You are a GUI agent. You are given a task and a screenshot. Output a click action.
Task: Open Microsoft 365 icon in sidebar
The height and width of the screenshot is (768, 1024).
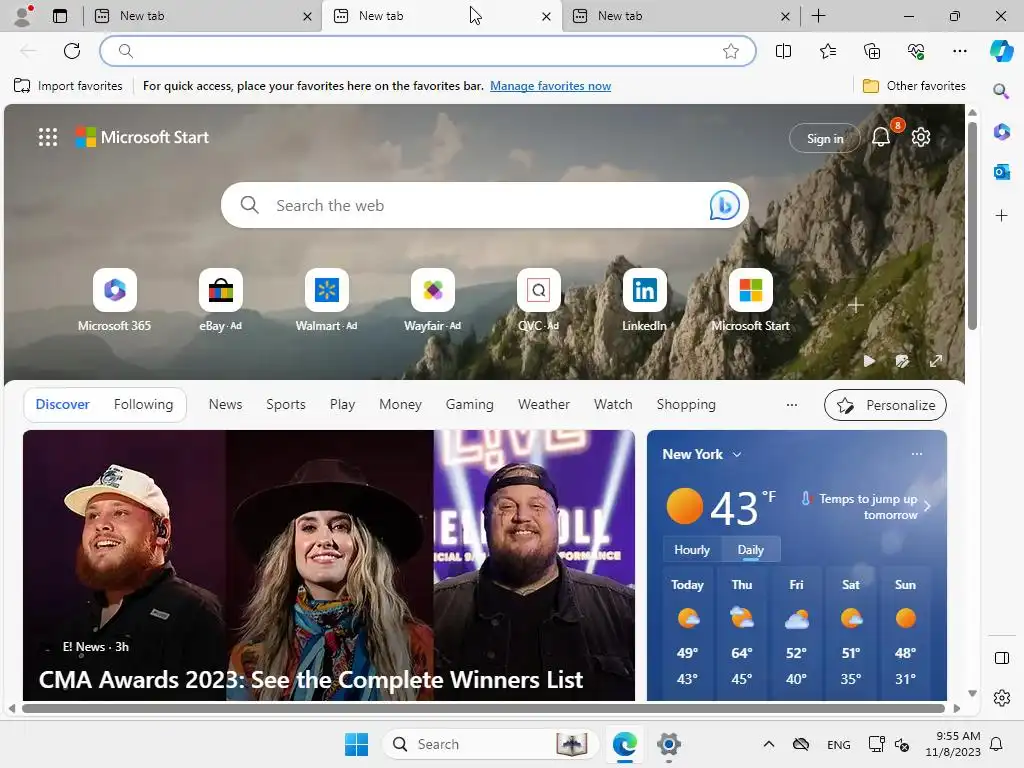1002,133
